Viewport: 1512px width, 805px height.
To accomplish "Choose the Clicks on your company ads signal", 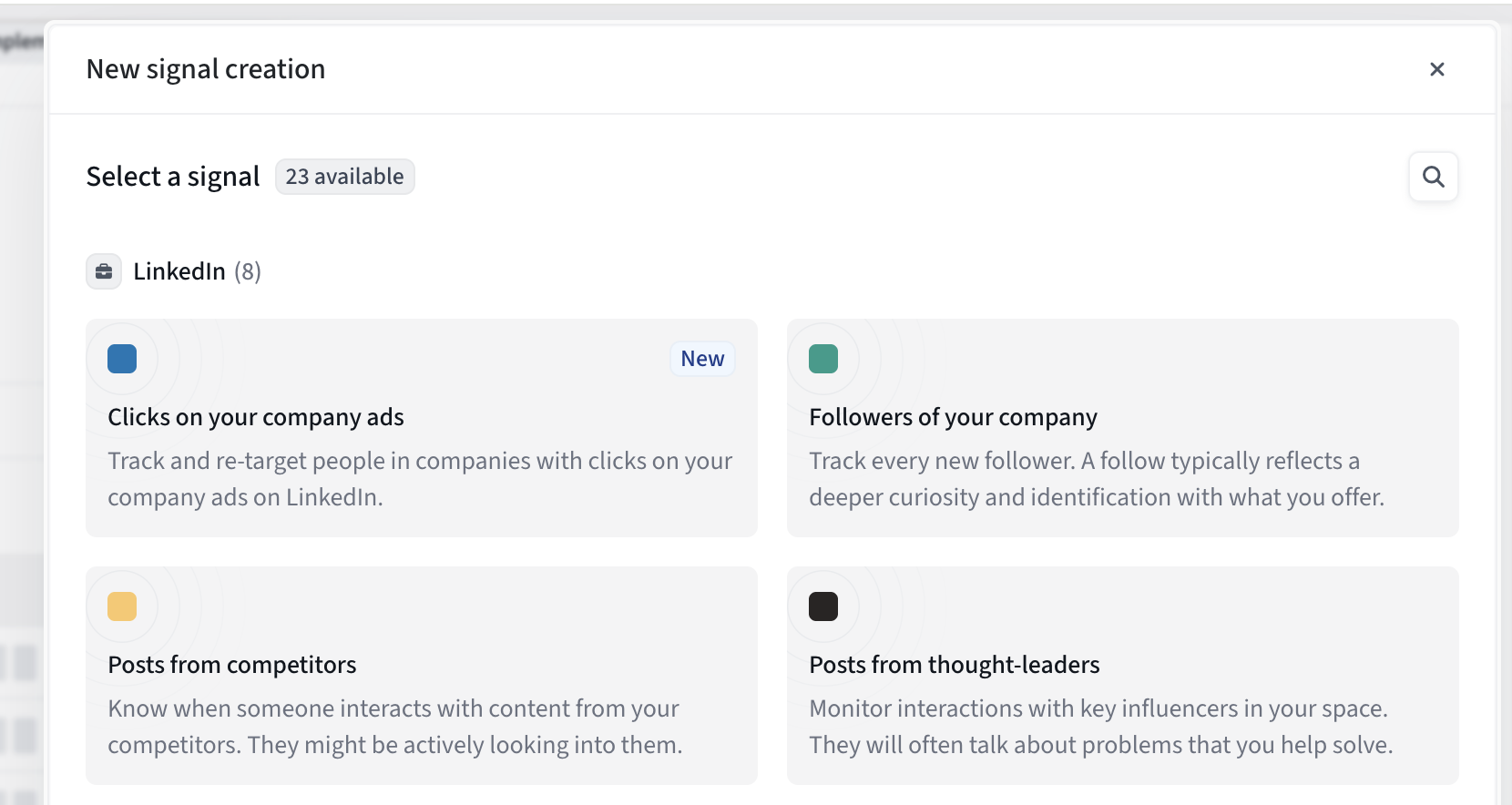I will coord(256,417).
